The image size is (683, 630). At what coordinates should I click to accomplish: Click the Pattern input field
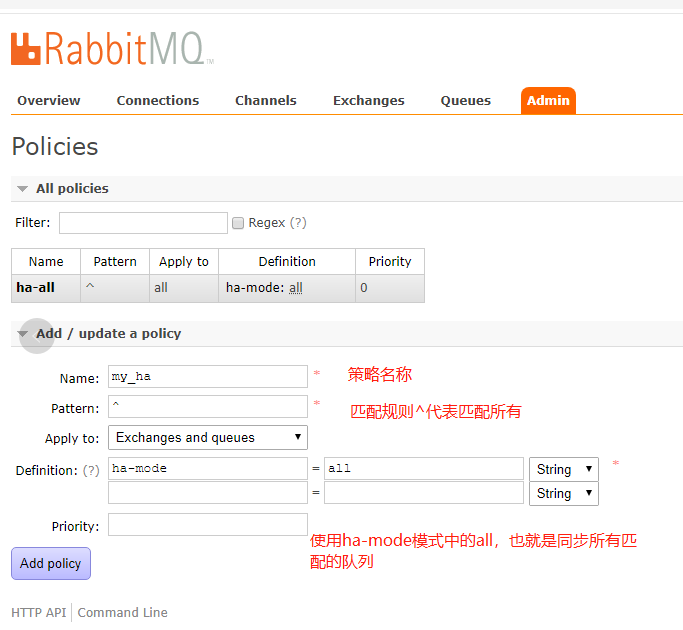tap(208, 406)
